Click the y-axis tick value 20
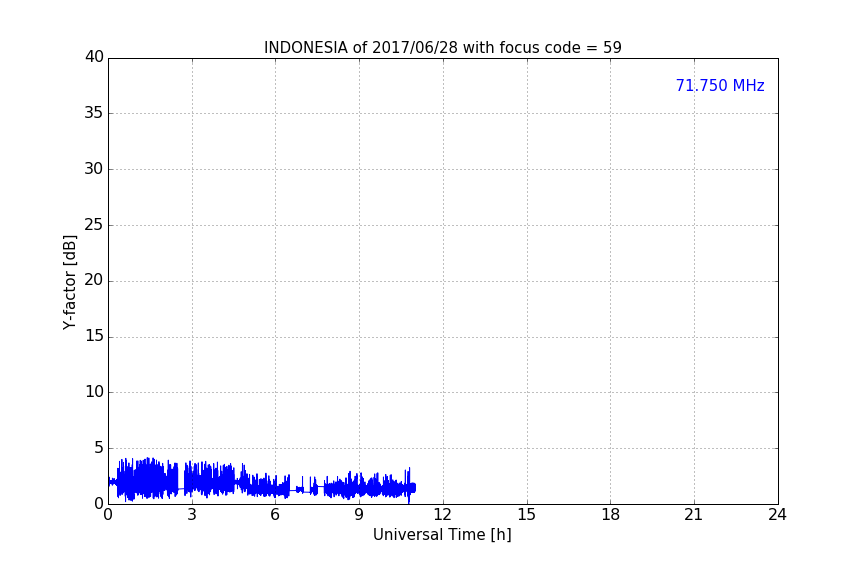 click(94, 280)
